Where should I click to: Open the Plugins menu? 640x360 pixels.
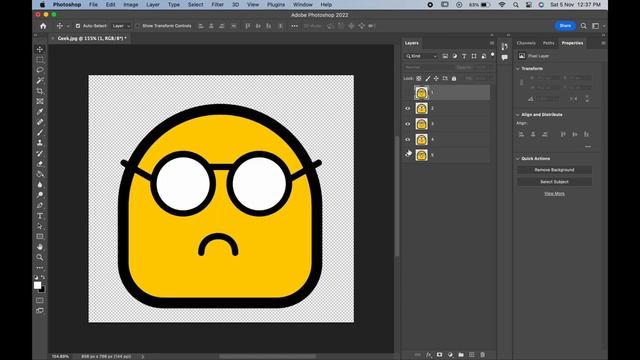276,4
